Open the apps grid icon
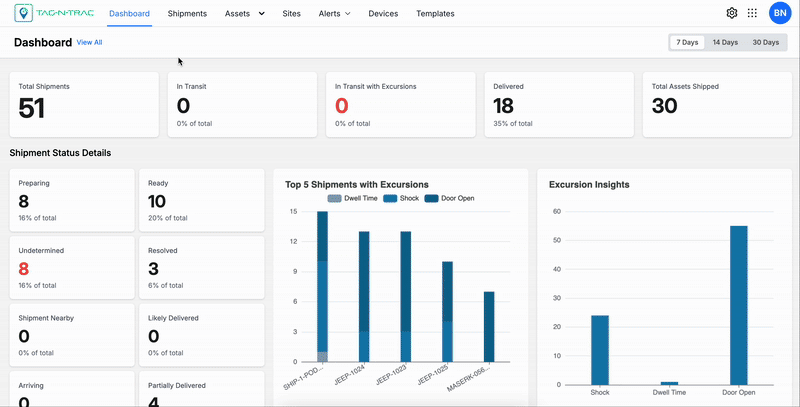 point(752,13)
